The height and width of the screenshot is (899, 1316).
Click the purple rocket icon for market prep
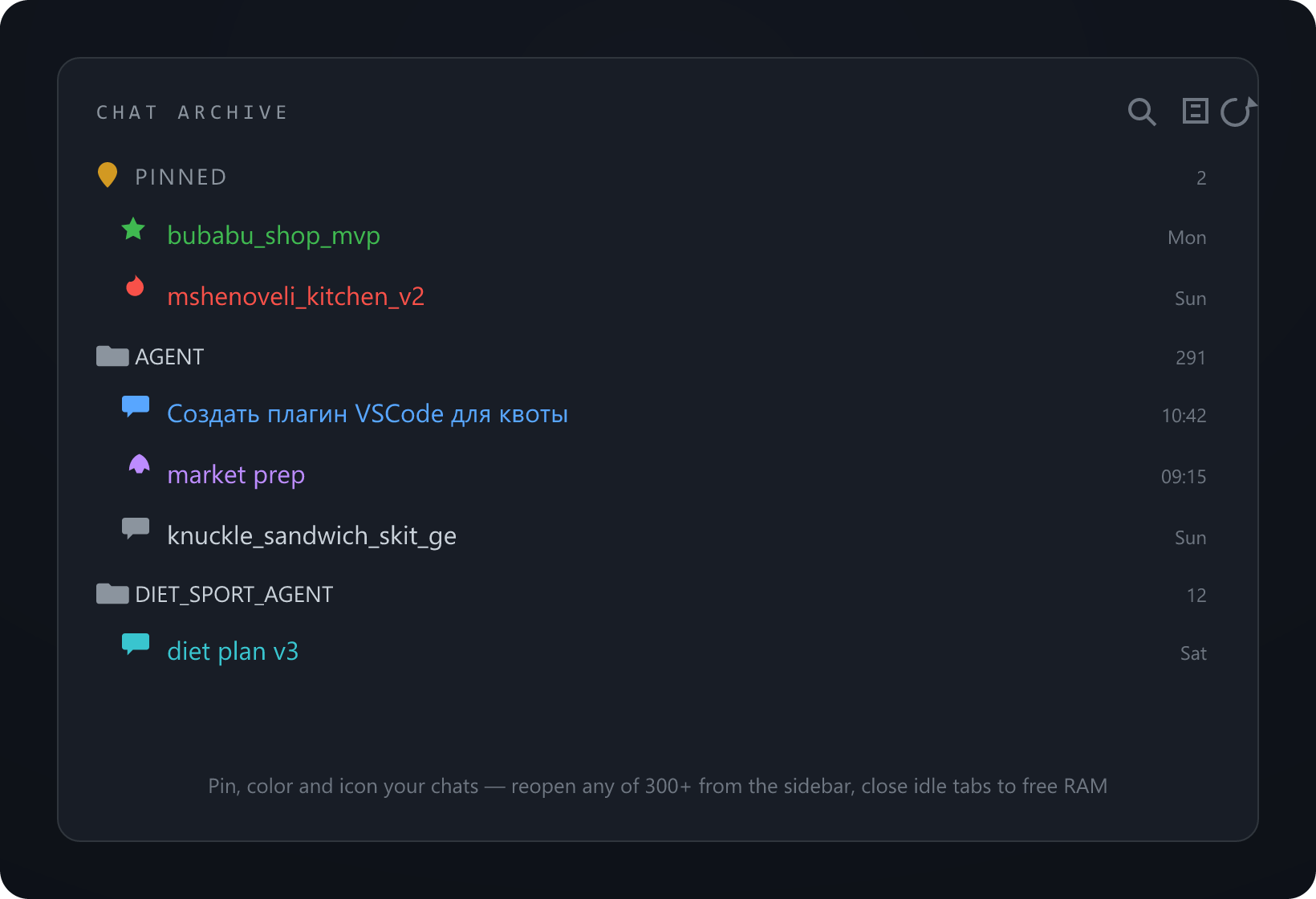140,465
